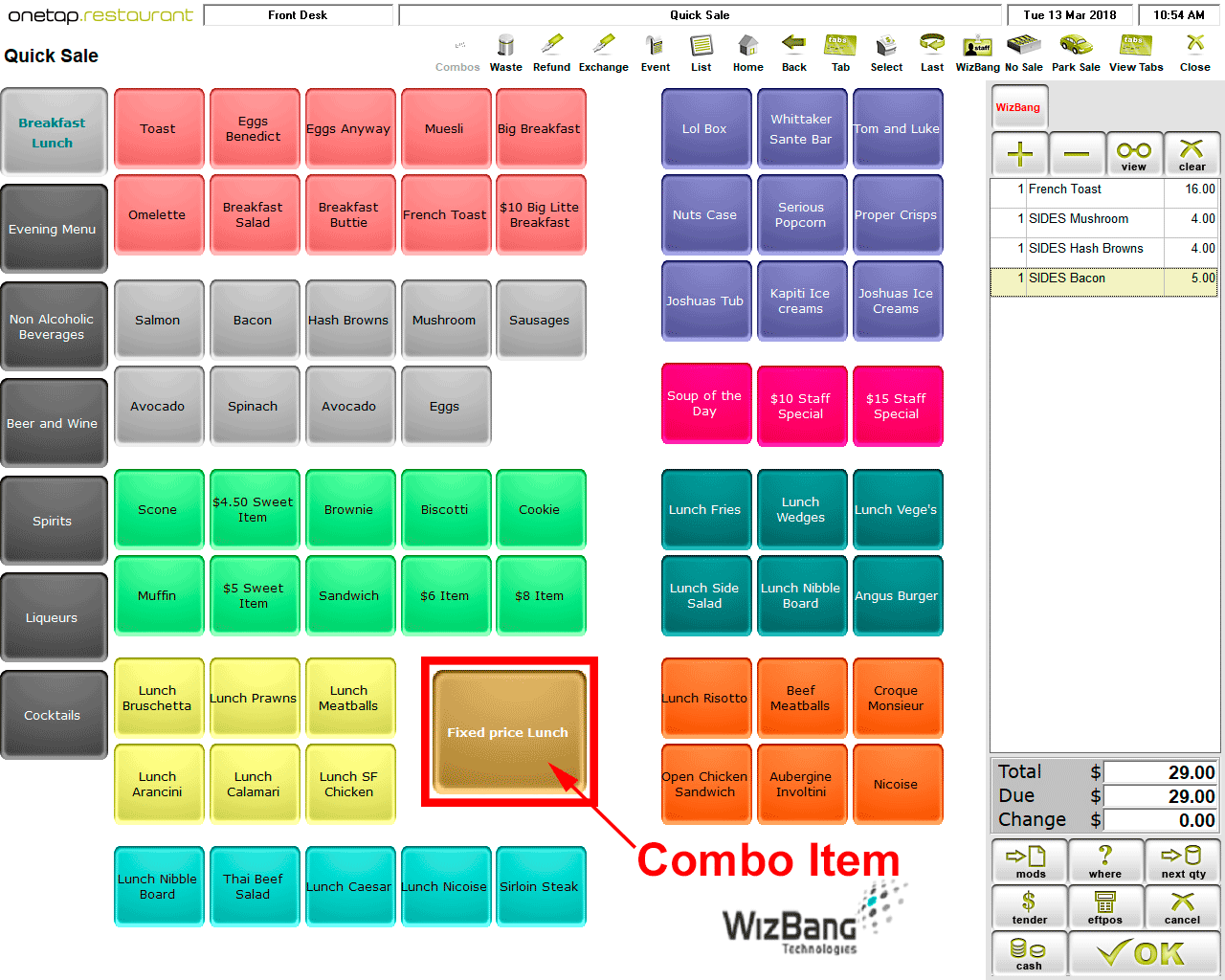
Task: Add Sirloin Steak to the sale
Action: 540,886
